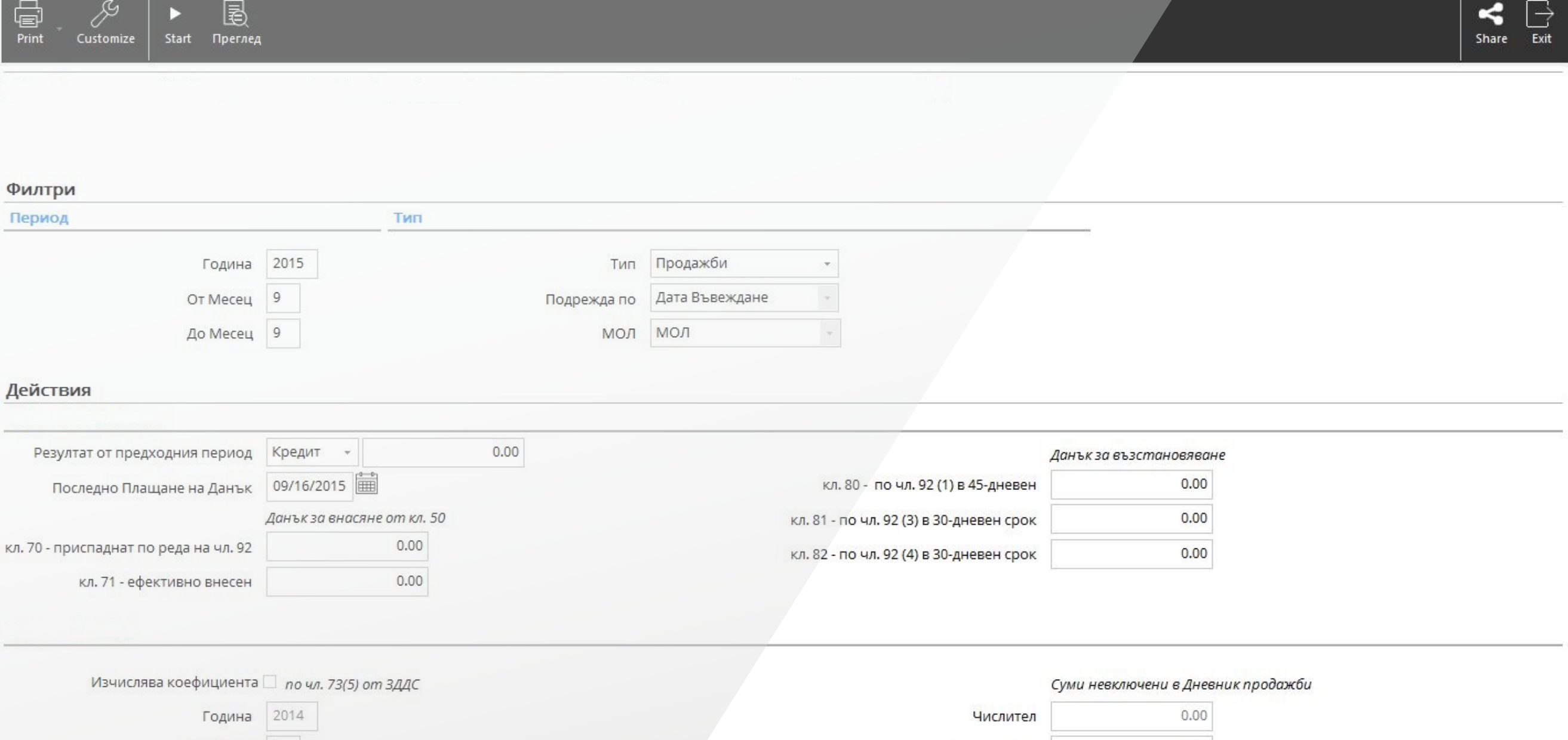Screen dimensions: 1568x740
Task: Select the Тип tab header
Action: tap(407, 218)
